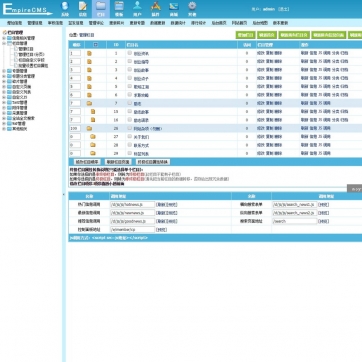The image size is (362, 362).
Task: Click the folder icon in row ID 28
Action: pyautogui.click(x=93, y=145)
